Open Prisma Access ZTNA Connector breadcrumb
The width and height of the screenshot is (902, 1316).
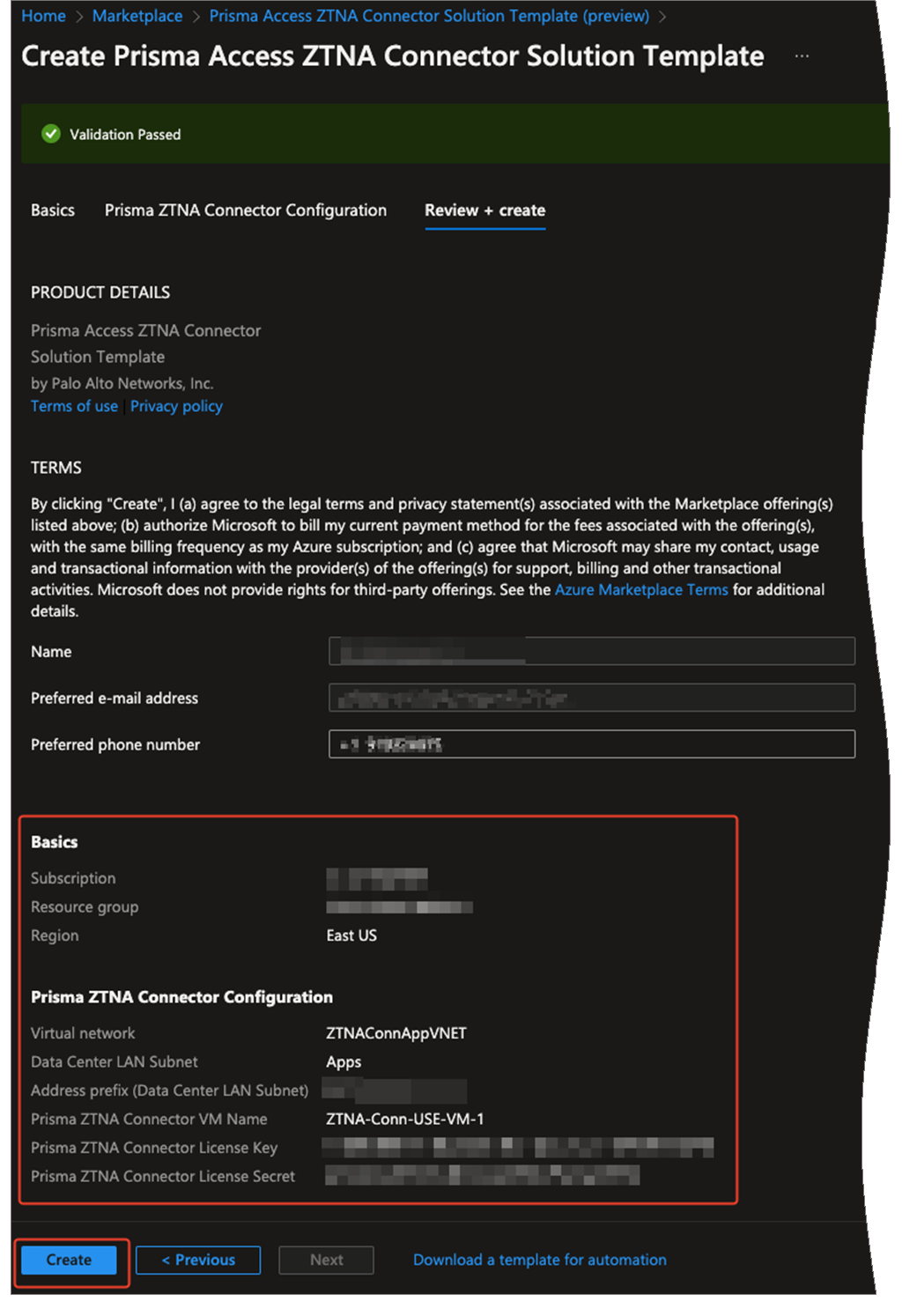click(x=429, y=16)
